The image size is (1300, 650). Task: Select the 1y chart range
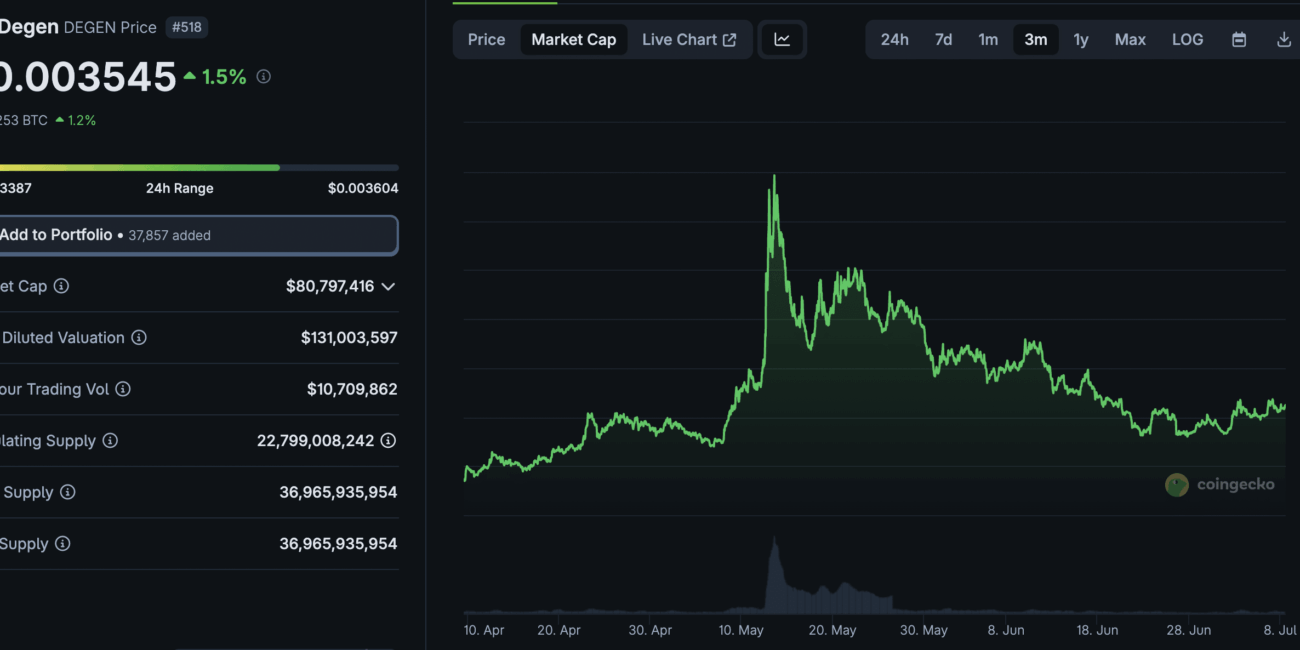click(x=1081, y=40)
